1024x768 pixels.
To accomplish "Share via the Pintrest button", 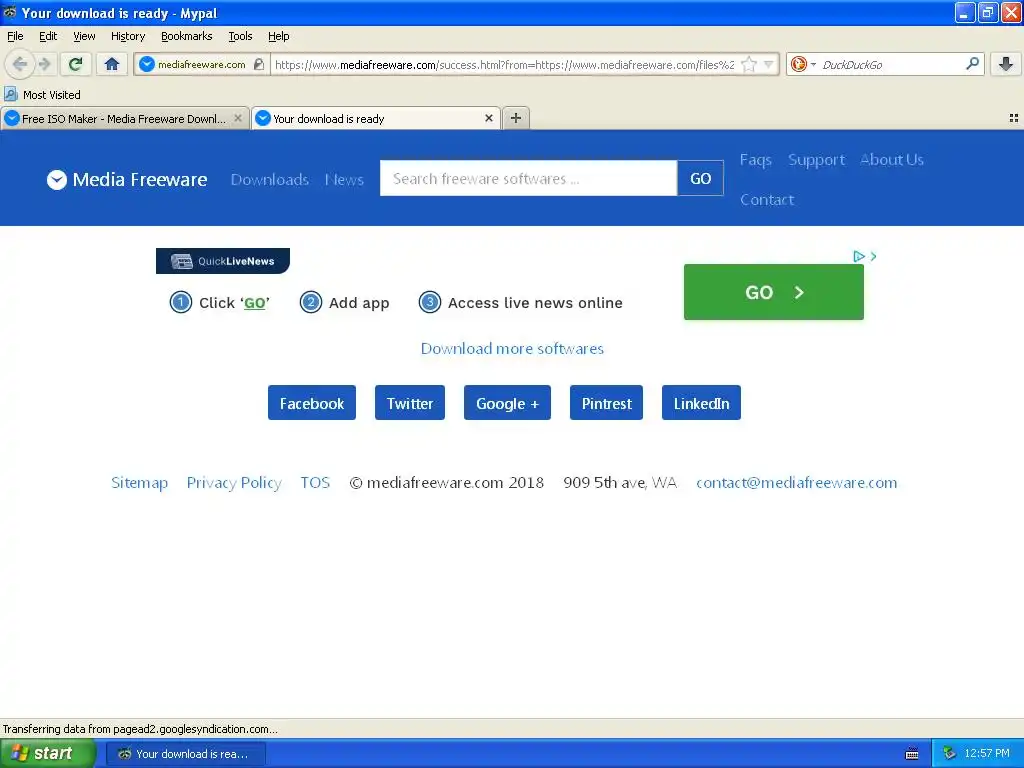I will tap(606, 403).
